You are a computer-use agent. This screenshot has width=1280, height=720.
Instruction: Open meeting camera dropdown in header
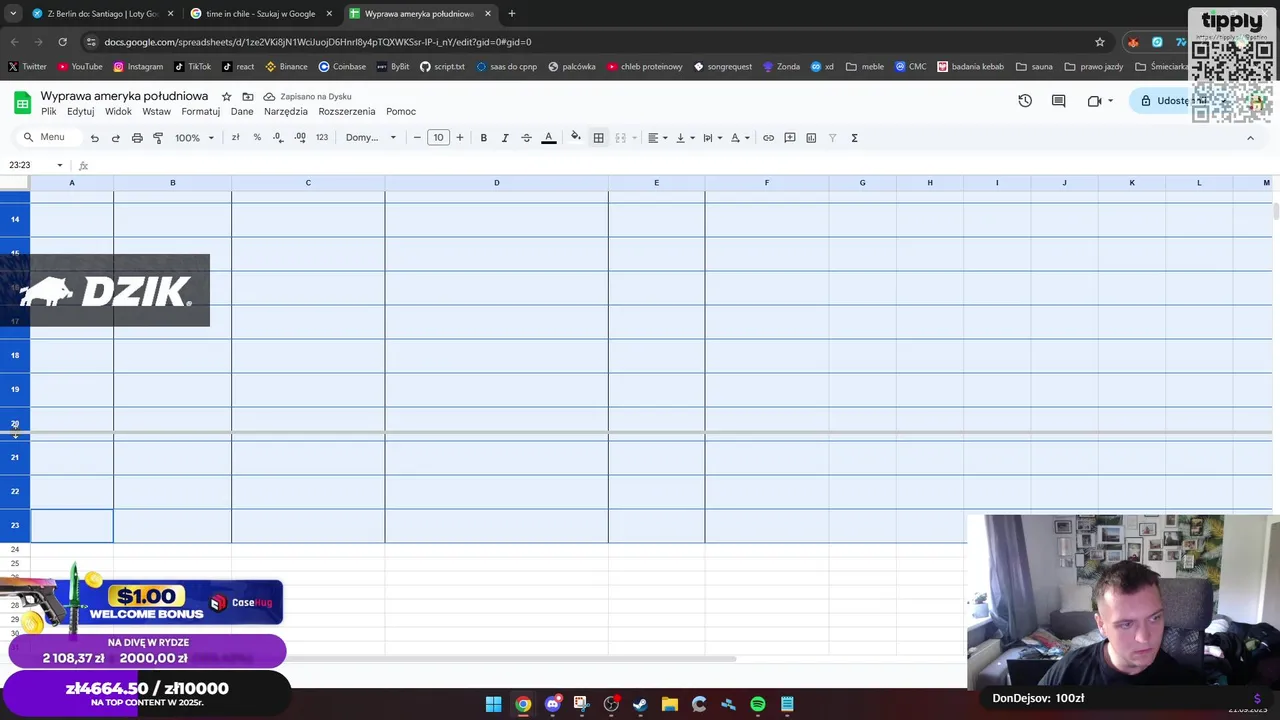(1110, 101)
